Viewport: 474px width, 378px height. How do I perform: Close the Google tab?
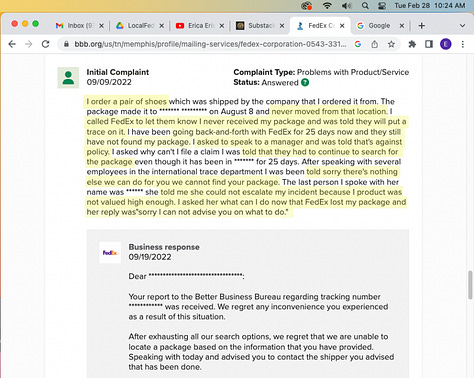coord(402,26)
